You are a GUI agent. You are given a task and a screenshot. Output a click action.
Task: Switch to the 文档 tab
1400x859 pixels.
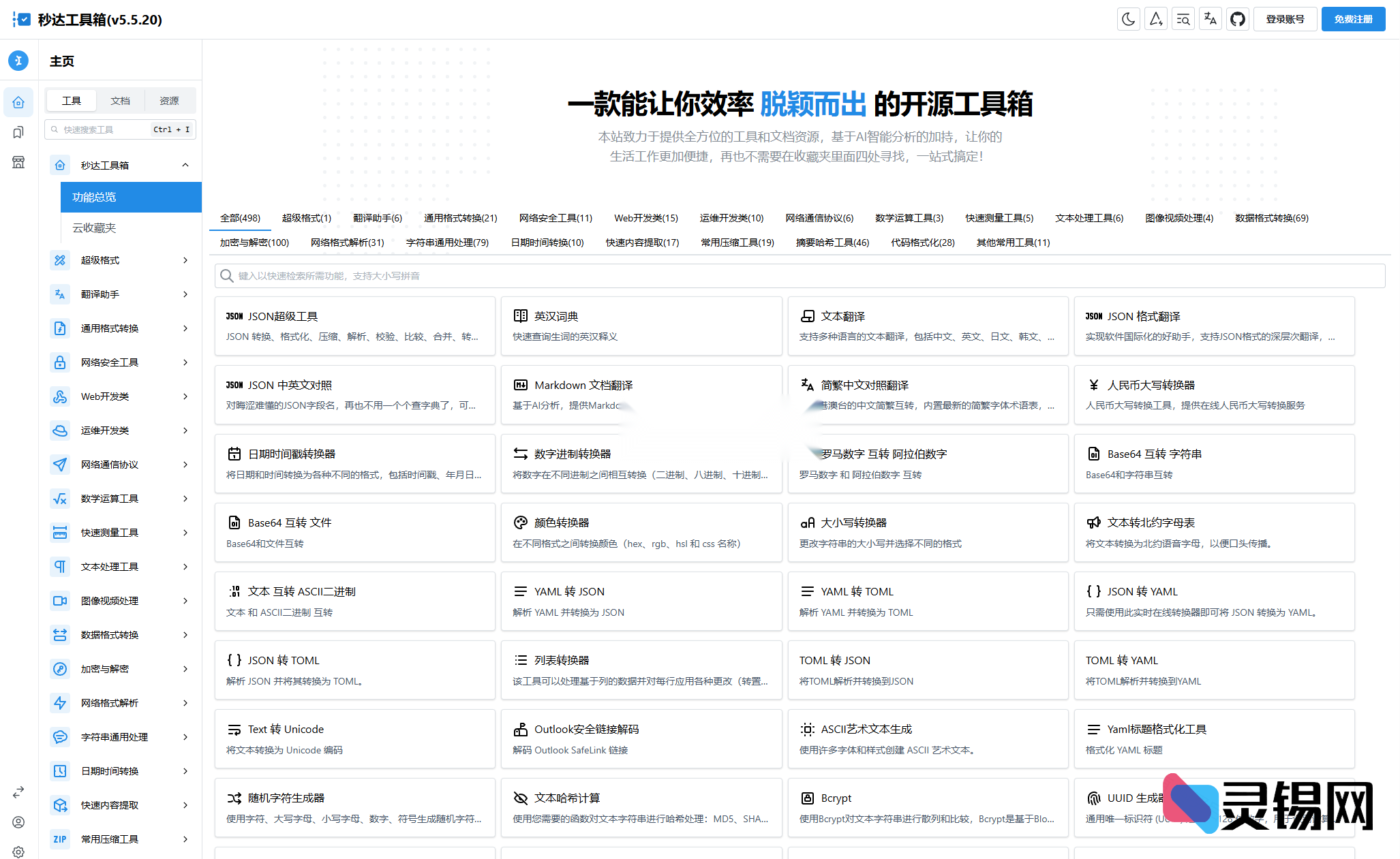[121, 100]
